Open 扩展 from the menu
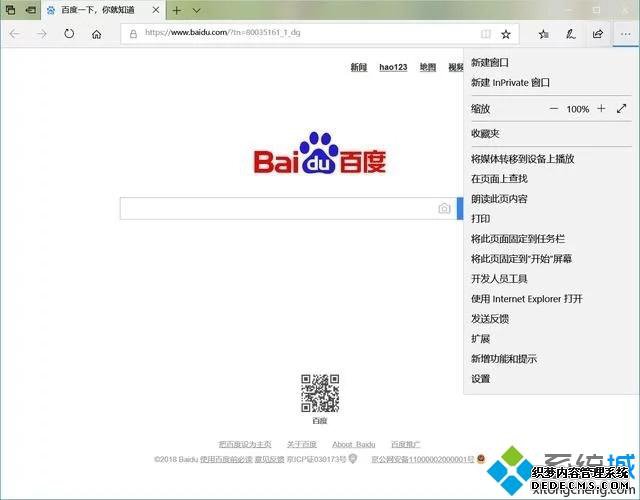 coord(480,339)
